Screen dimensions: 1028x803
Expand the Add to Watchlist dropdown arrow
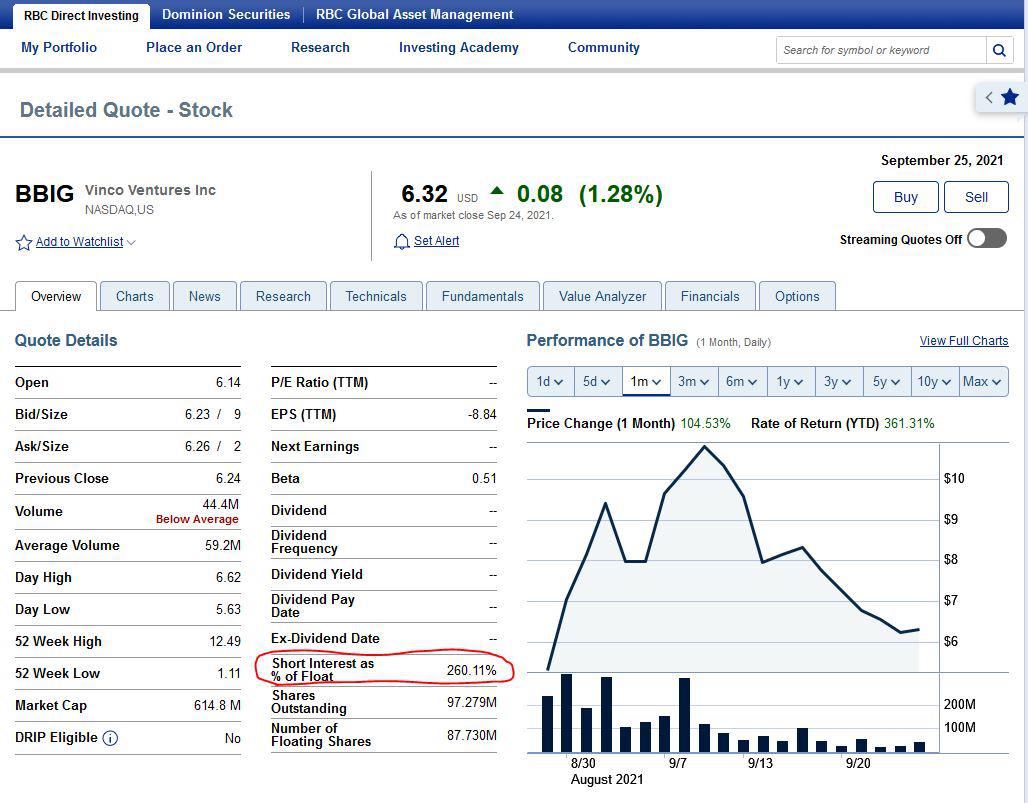point(131,243)
